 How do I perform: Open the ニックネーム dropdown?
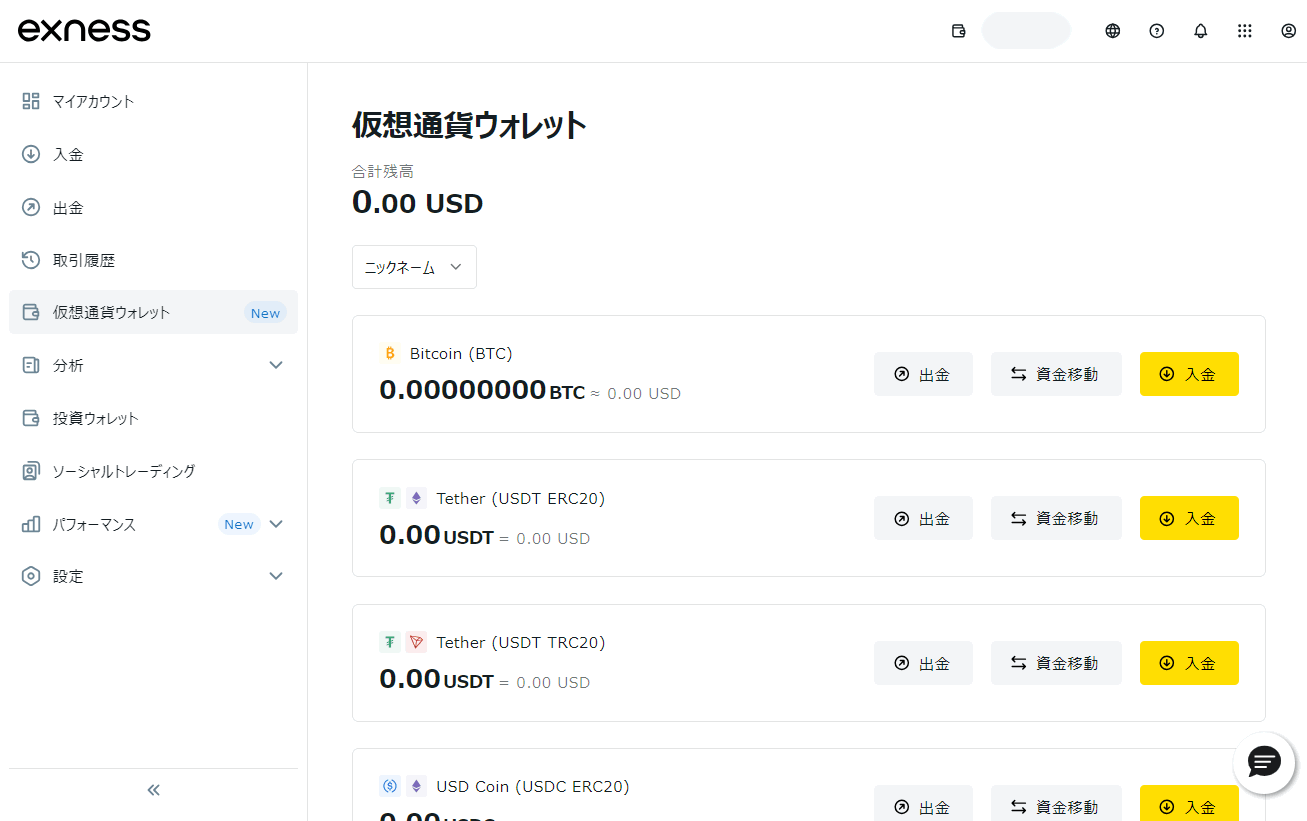click(414, 267)
